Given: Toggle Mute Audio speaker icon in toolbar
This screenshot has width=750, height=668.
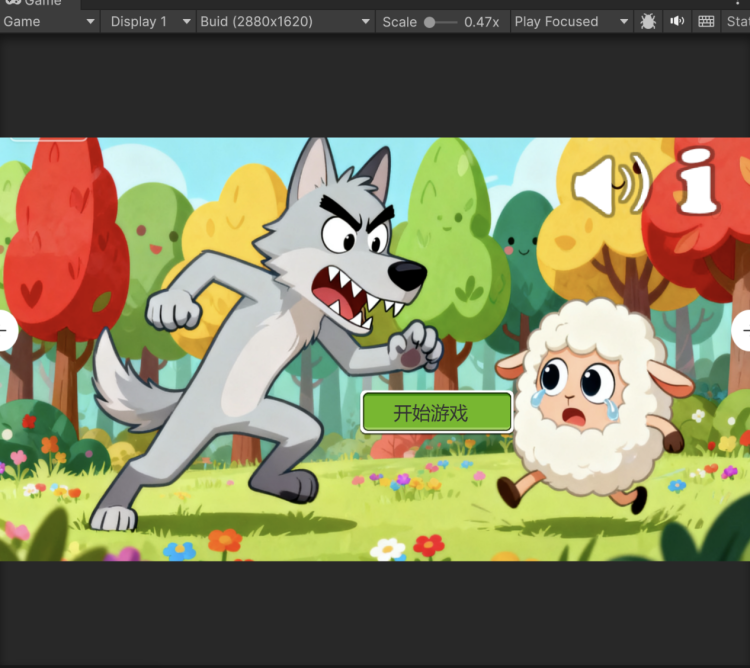Looking at the screenshot, I should (677, 21).
